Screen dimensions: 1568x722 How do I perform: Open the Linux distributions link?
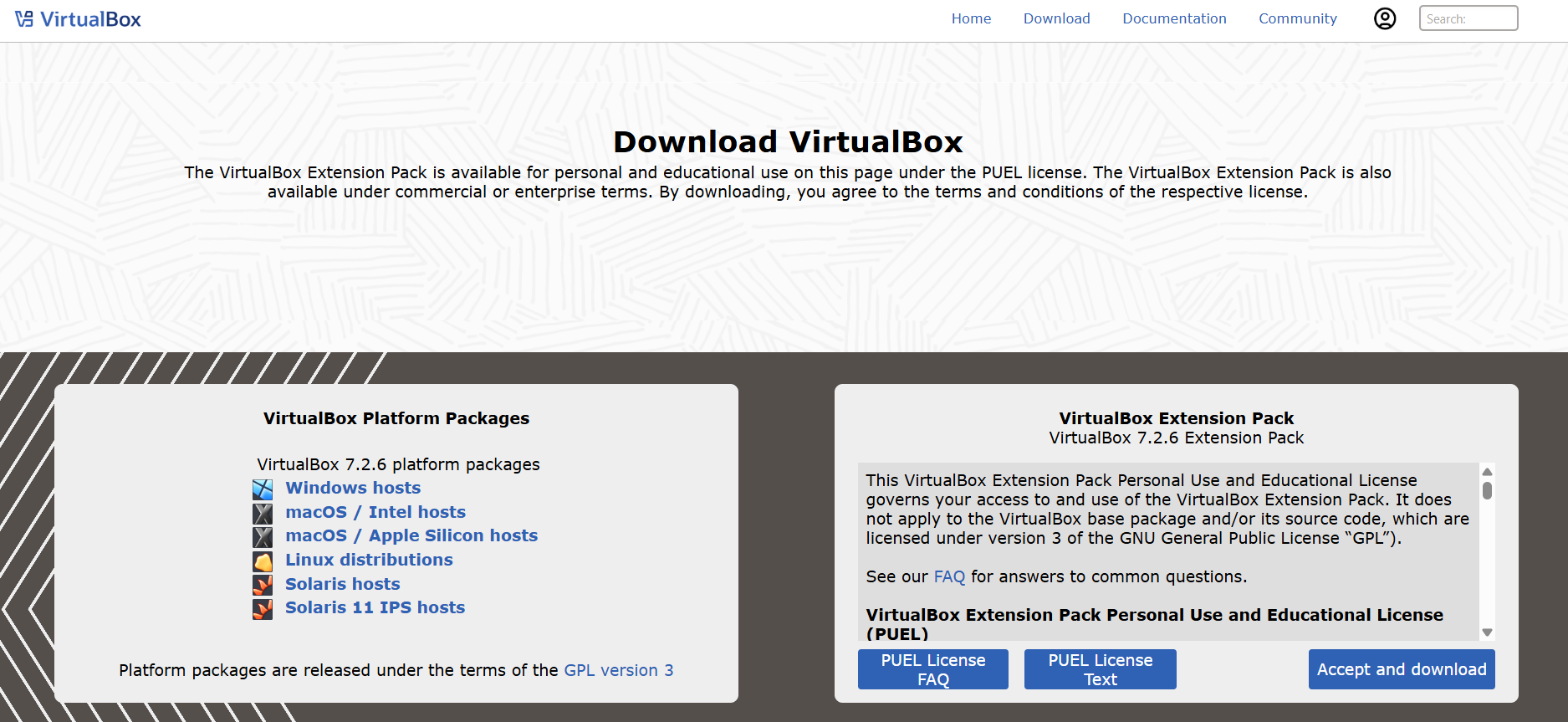[369, 560]
